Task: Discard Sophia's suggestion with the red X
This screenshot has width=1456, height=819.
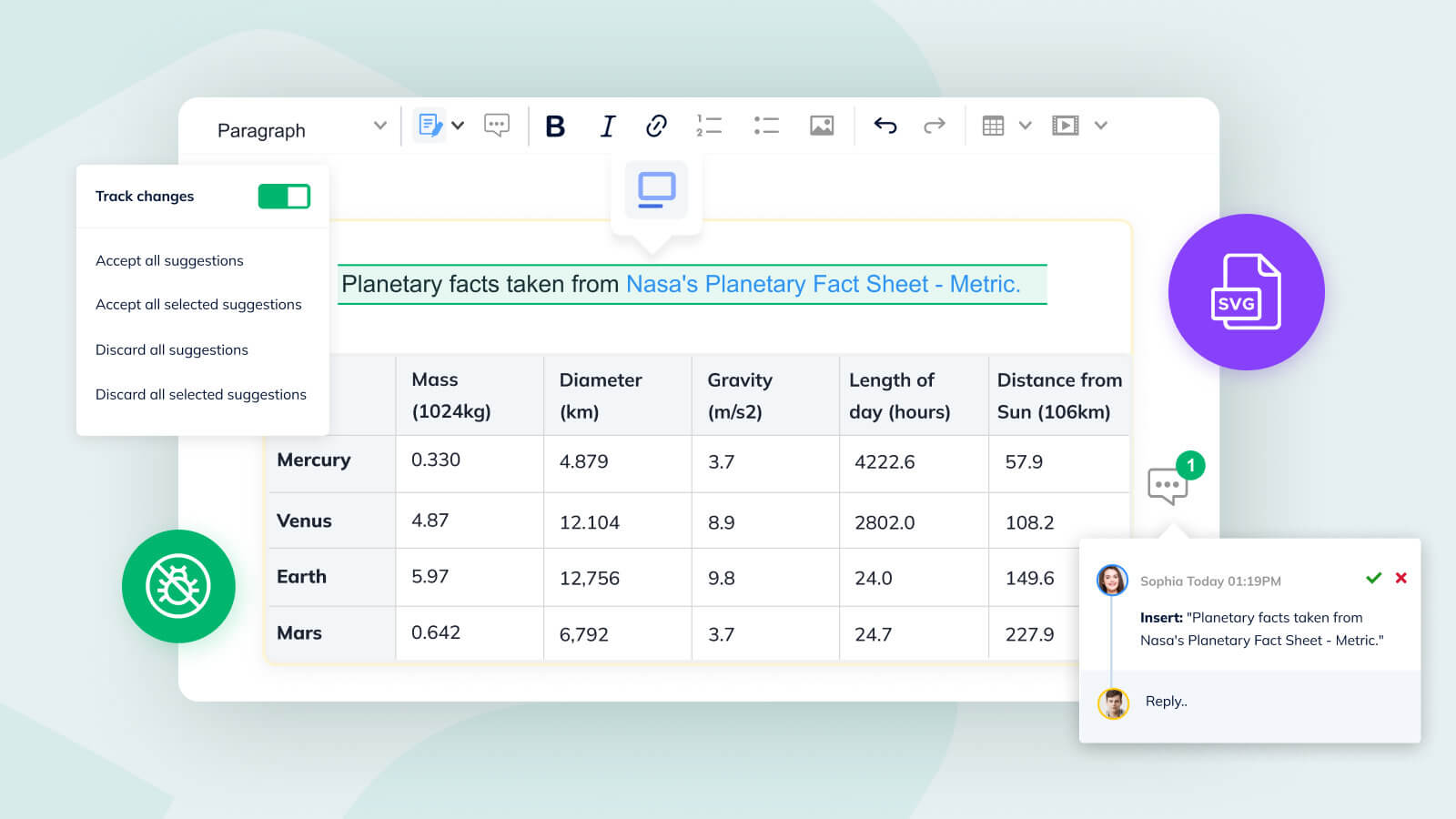Action: [1401, 578]
